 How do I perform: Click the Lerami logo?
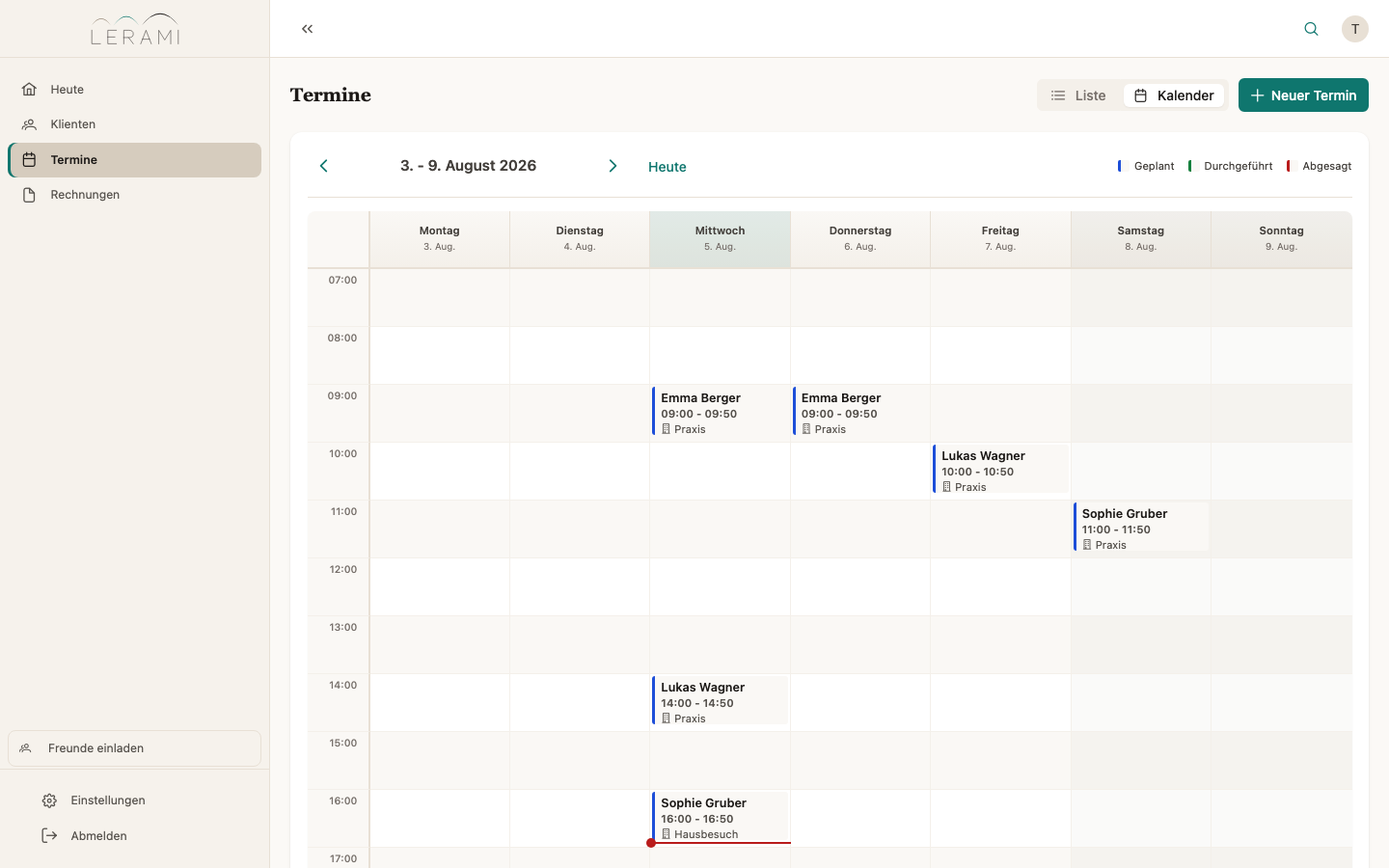point(135,29)
